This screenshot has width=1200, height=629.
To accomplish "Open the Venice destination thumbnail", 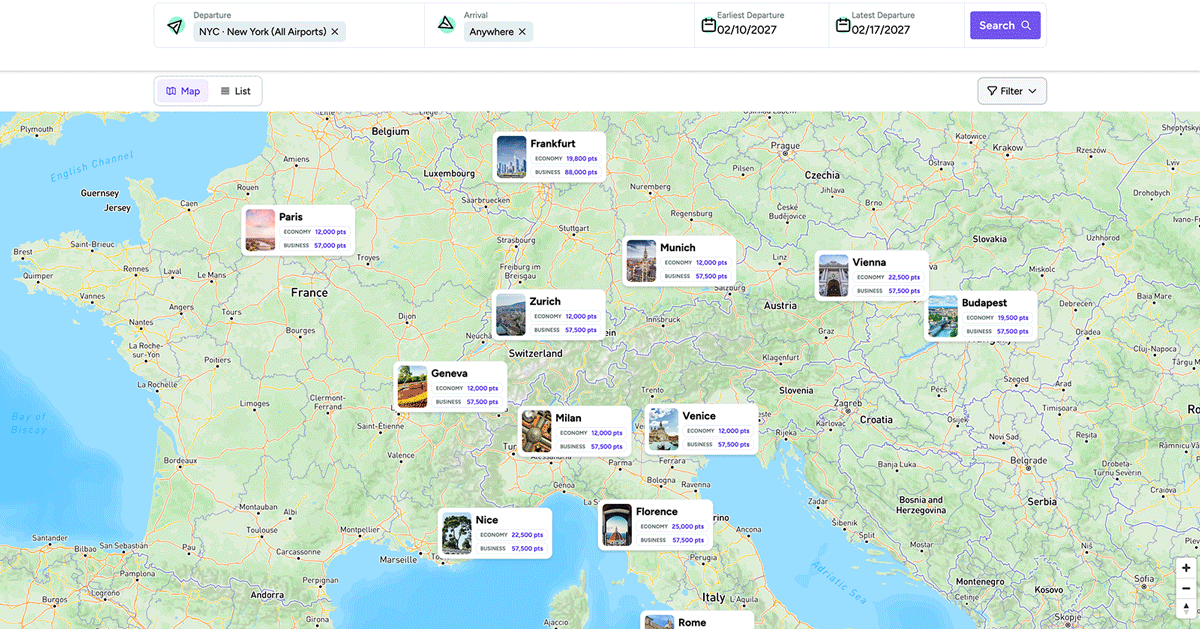I will pyautogui.click(x=663, y=429).
